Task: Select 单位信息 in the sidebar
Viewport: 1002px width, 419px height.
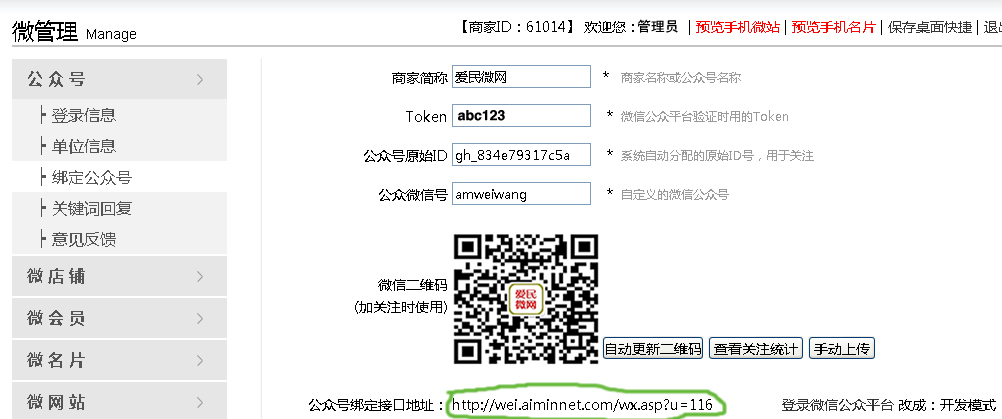Action: (84, 146)
